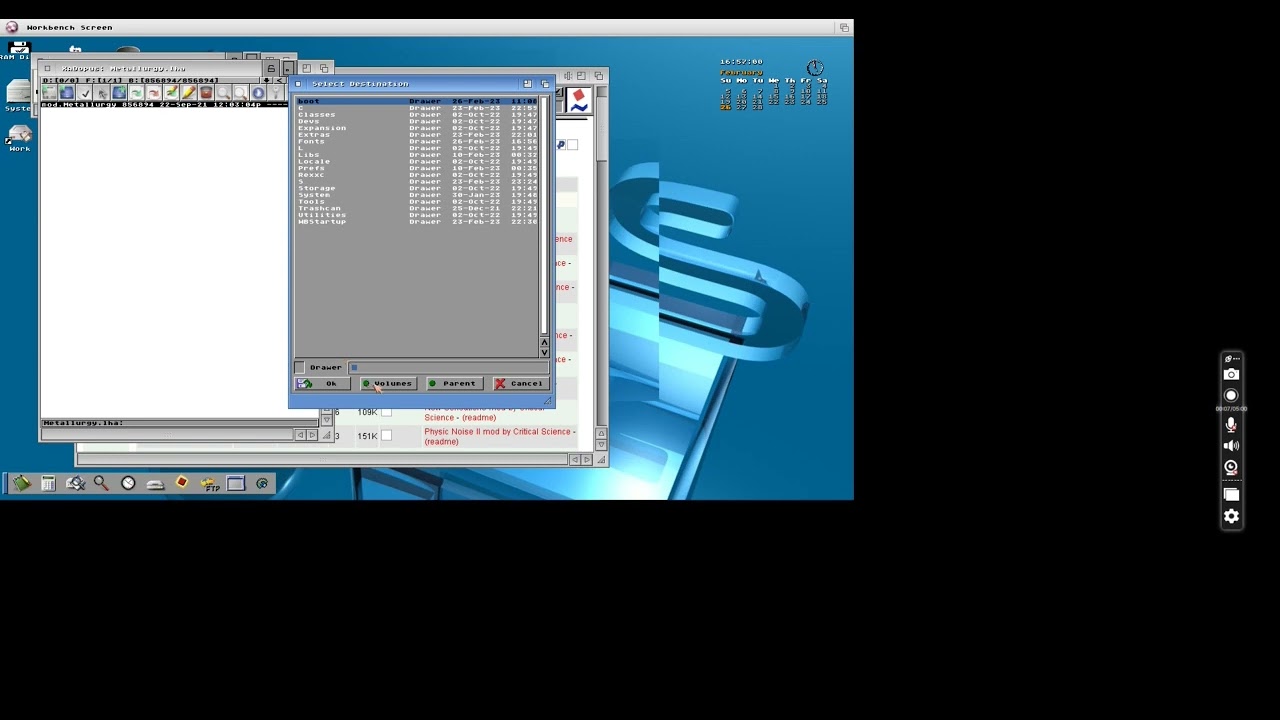Click the mouse pointer icon in XADOpus toolbar
The width and height of the screenshot is (1280, 720).
[103, 93]
